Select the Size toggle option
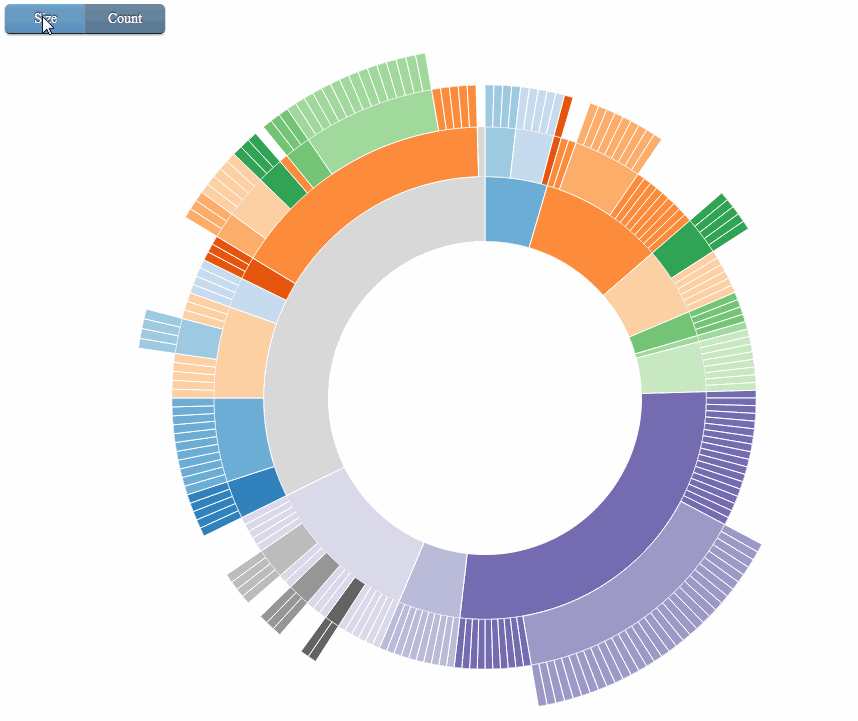Image resolution: width=858 pixels, height=721 pixels. point(44,18)
